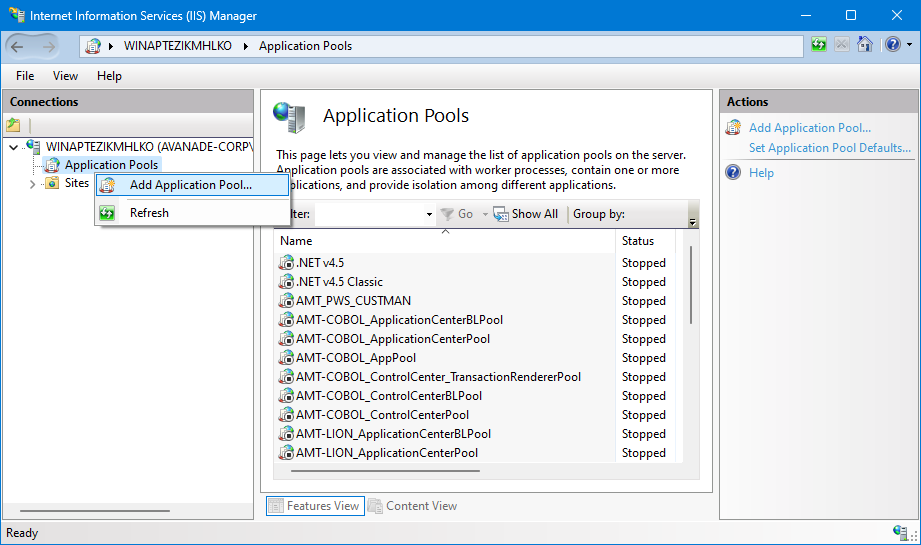Click Application Pools breadcrumb in address bar
Image resolution: width=921 pixels, height=545 pixels.
tap(305, 46)
